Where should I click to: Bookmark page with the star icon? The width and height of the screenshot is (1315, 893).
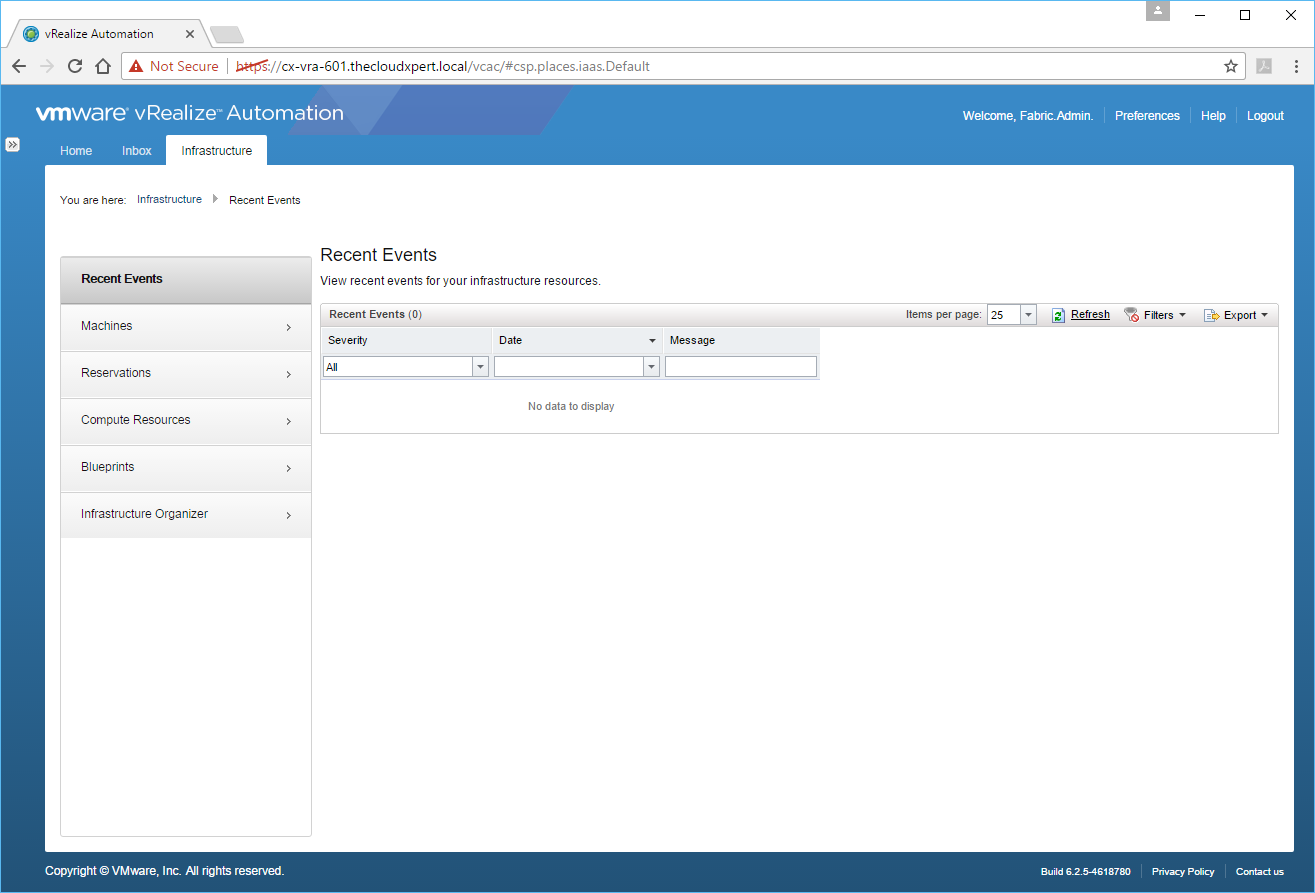pos(1230,66)
